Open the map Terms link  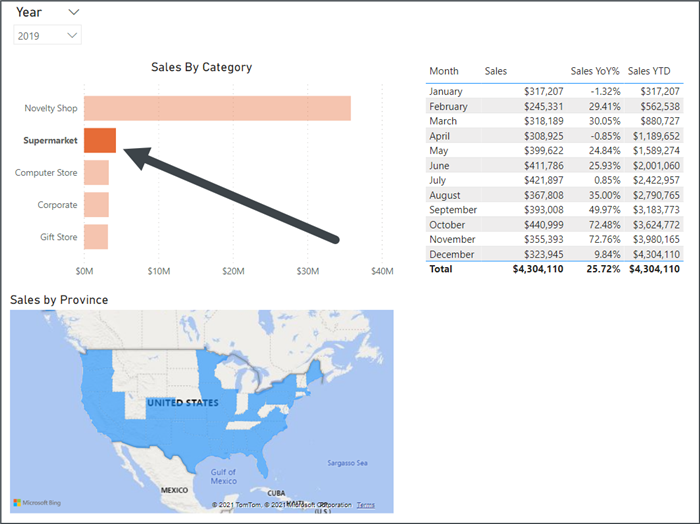[366, 505]
